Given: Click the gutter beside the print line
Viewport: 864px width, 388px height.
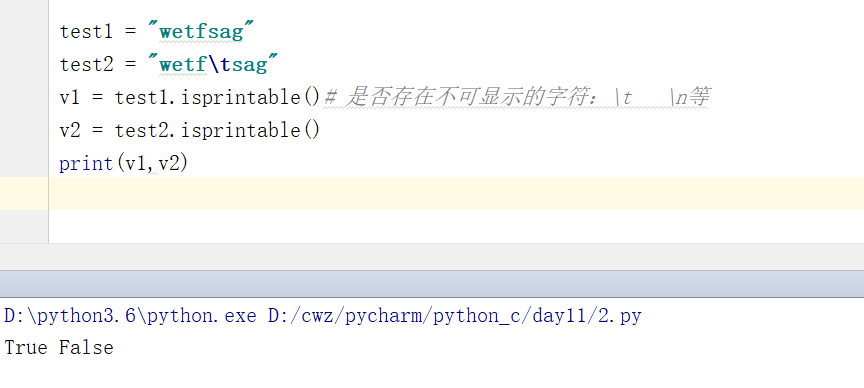Looking at the screenshot, I should (24, 164).
